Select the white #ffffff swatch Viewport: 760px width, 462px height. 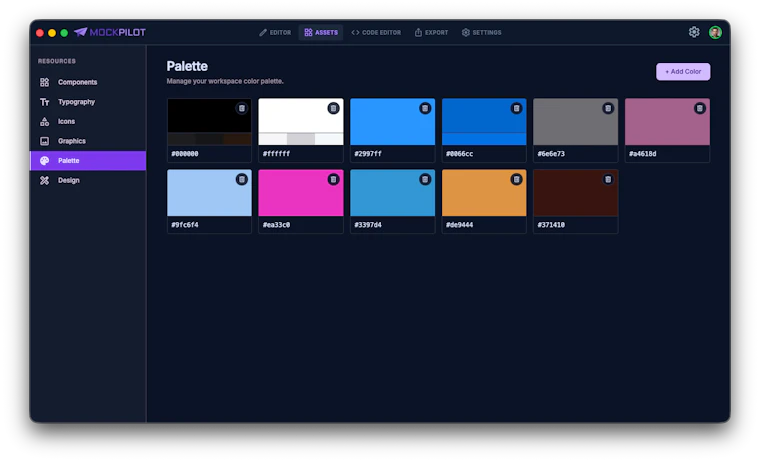301,122
